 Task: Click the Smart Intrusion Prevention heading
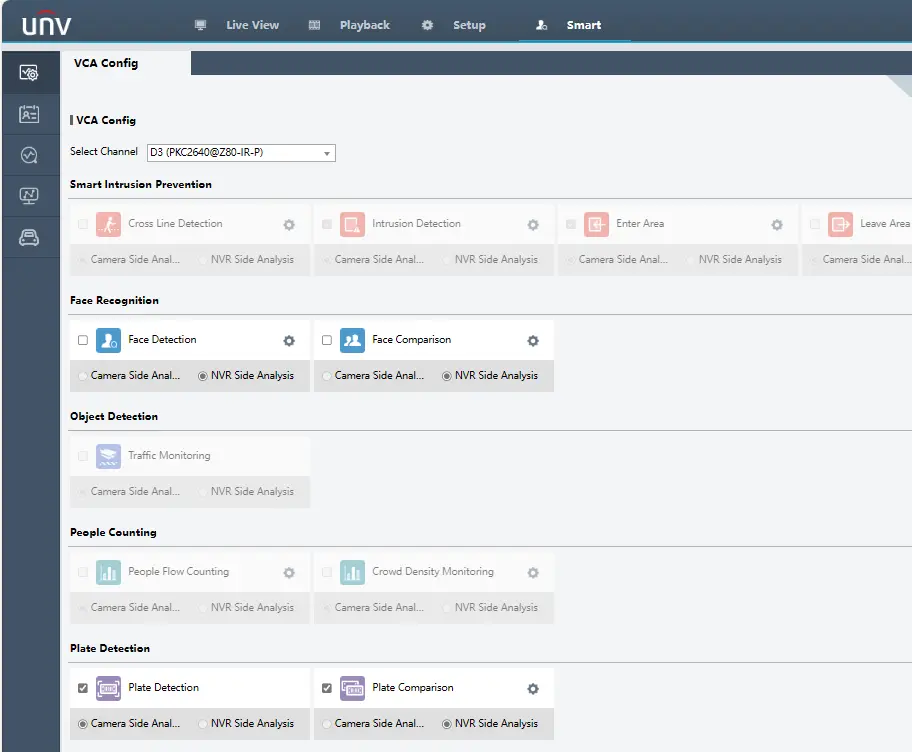click(x=141, y=184)
